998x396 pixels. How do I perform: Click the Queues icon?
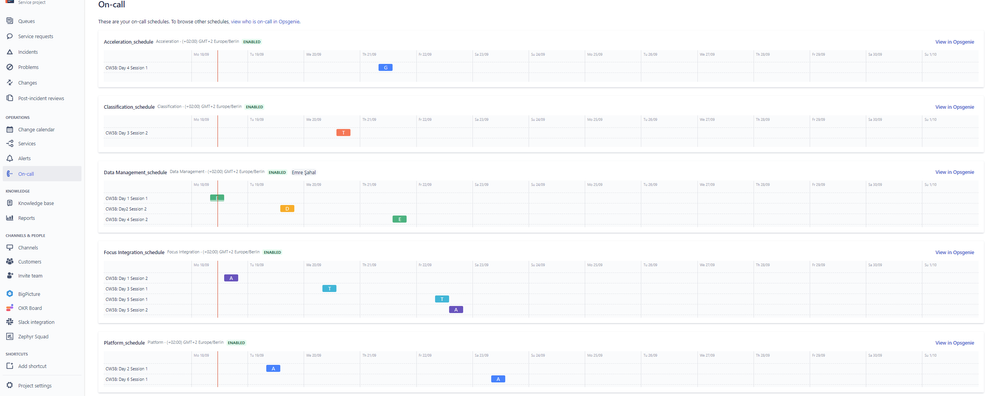point(10,21)
